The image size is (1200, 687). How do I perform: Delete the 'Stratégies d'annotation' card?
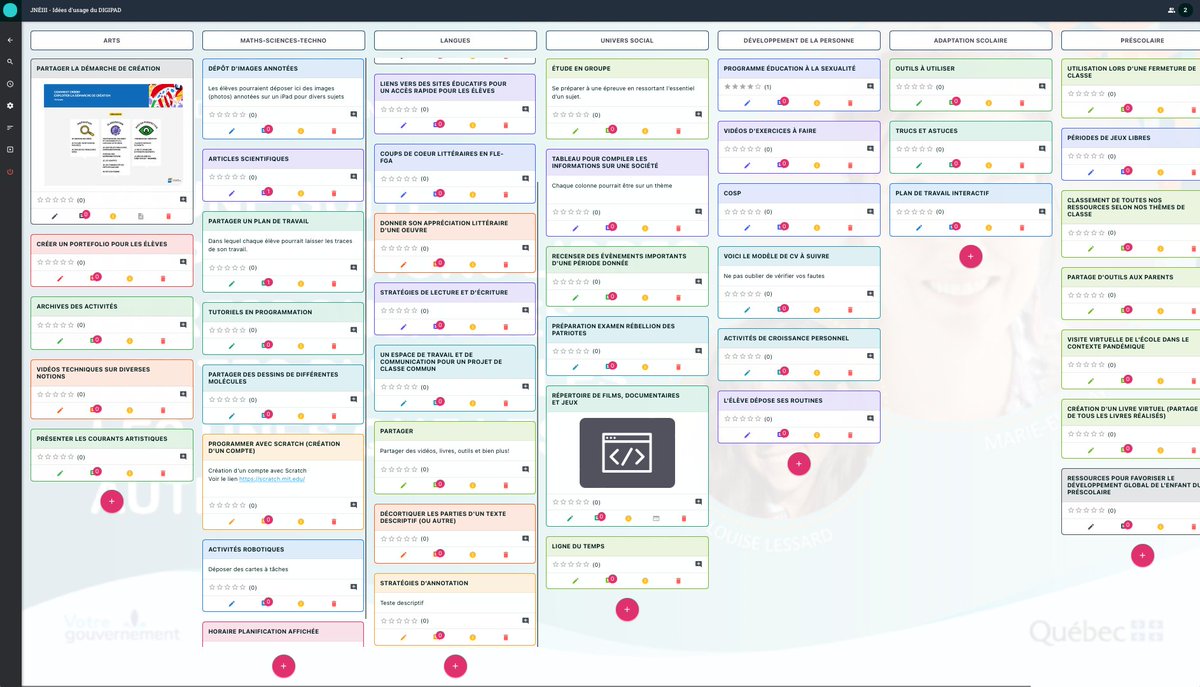(506, 637)
